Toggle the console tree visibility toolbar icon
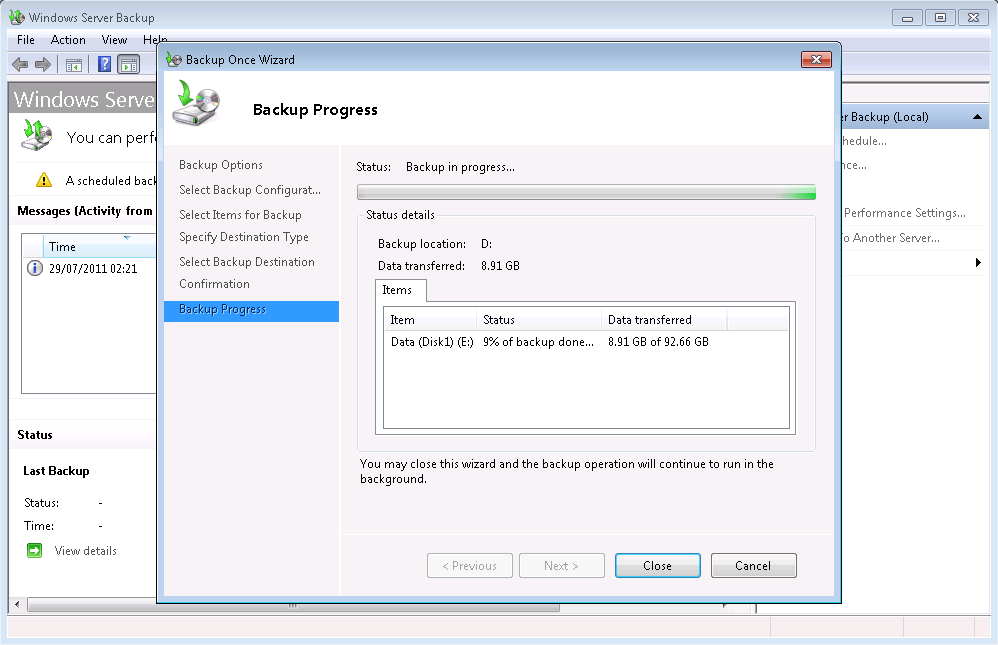 coord(74,63)
